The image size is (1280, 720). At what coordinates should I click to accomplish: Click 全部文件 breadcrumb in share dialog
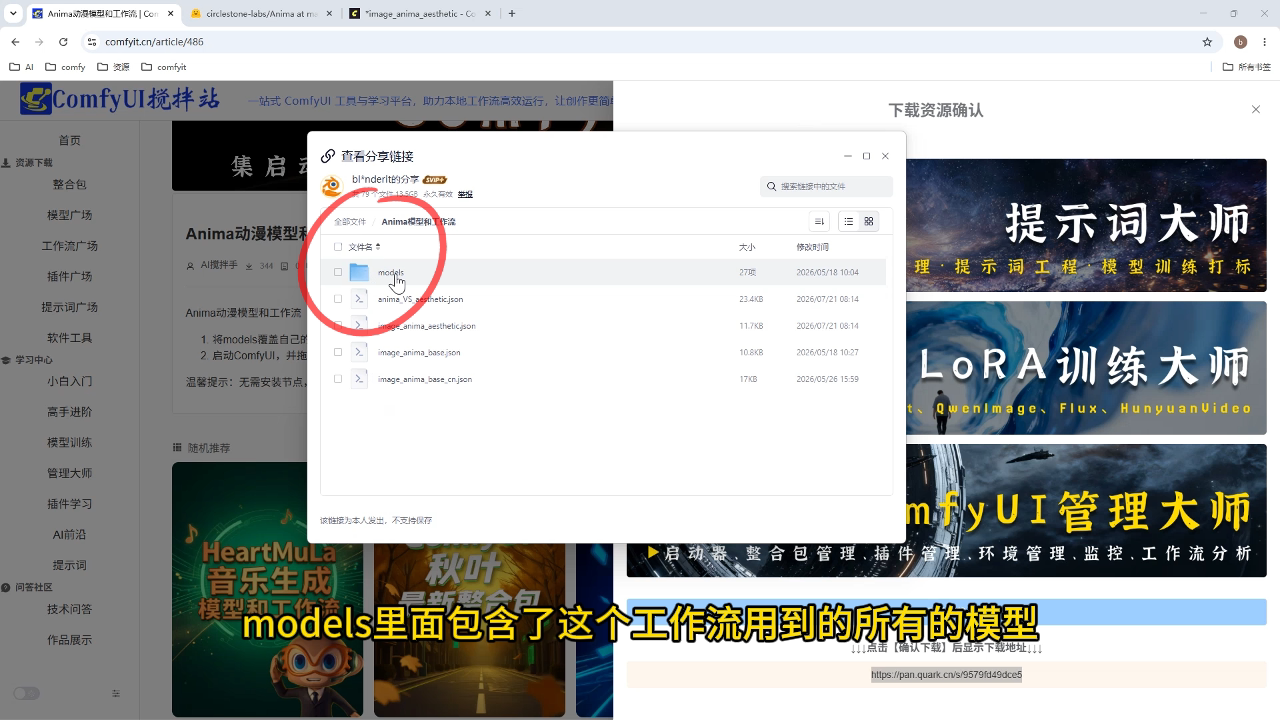click(350, 222)
